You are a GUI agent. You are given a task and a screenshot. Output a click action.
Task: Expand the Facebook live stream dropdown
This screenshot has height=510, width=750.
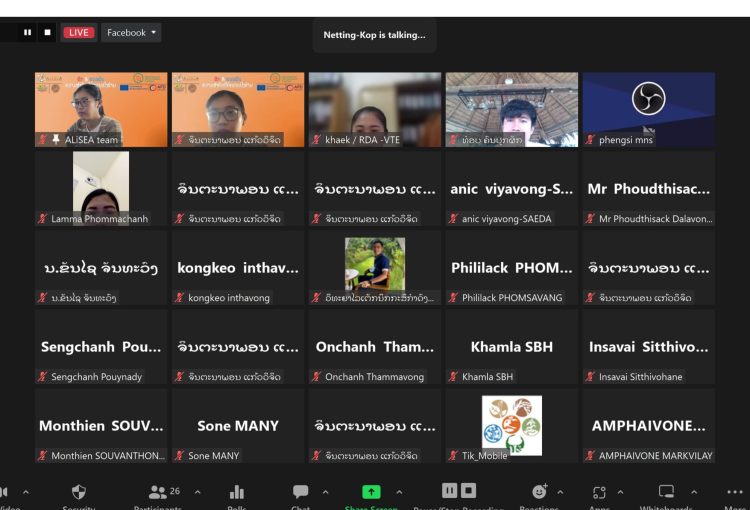[x=131, y=33]
